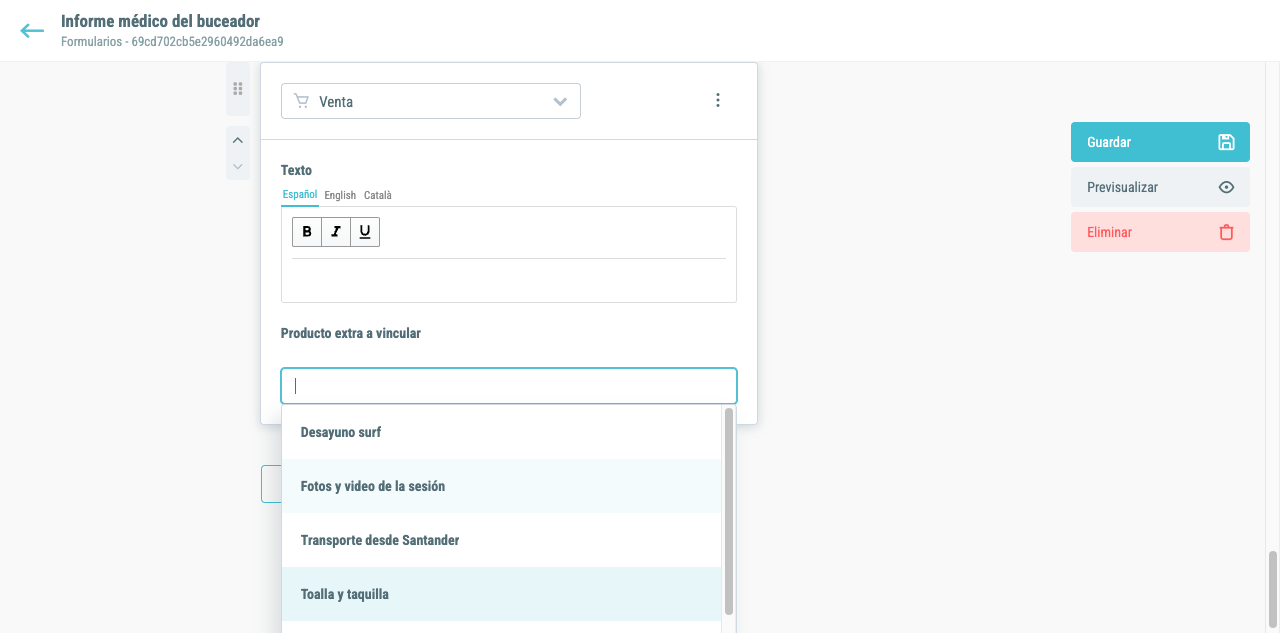Switch to the Català language tab
The height and width of the screenshot is (633, 1280).
pyautogui.click(x=378, y=195)
